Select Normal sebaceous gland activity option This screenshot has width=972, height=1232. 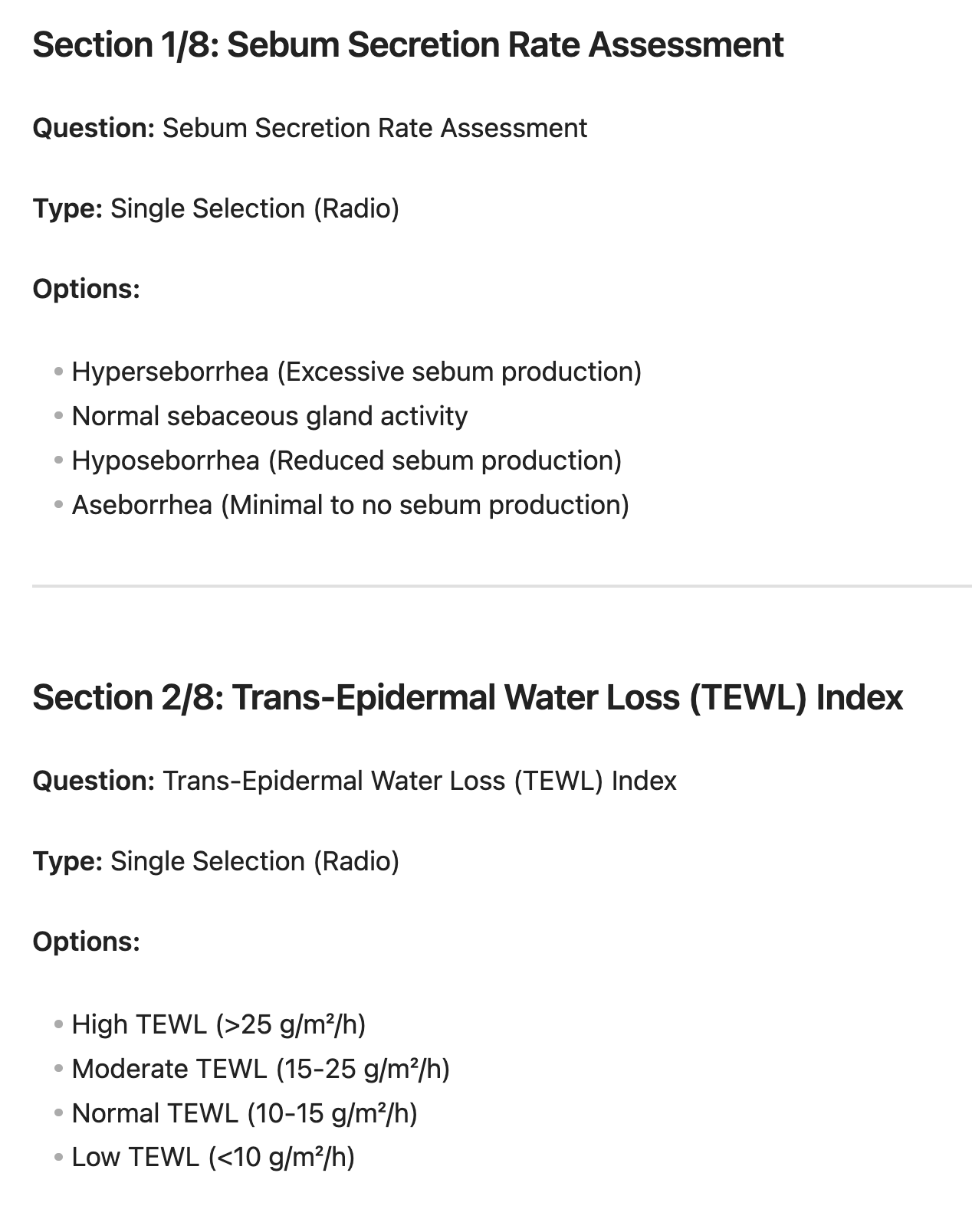[269, 416]
